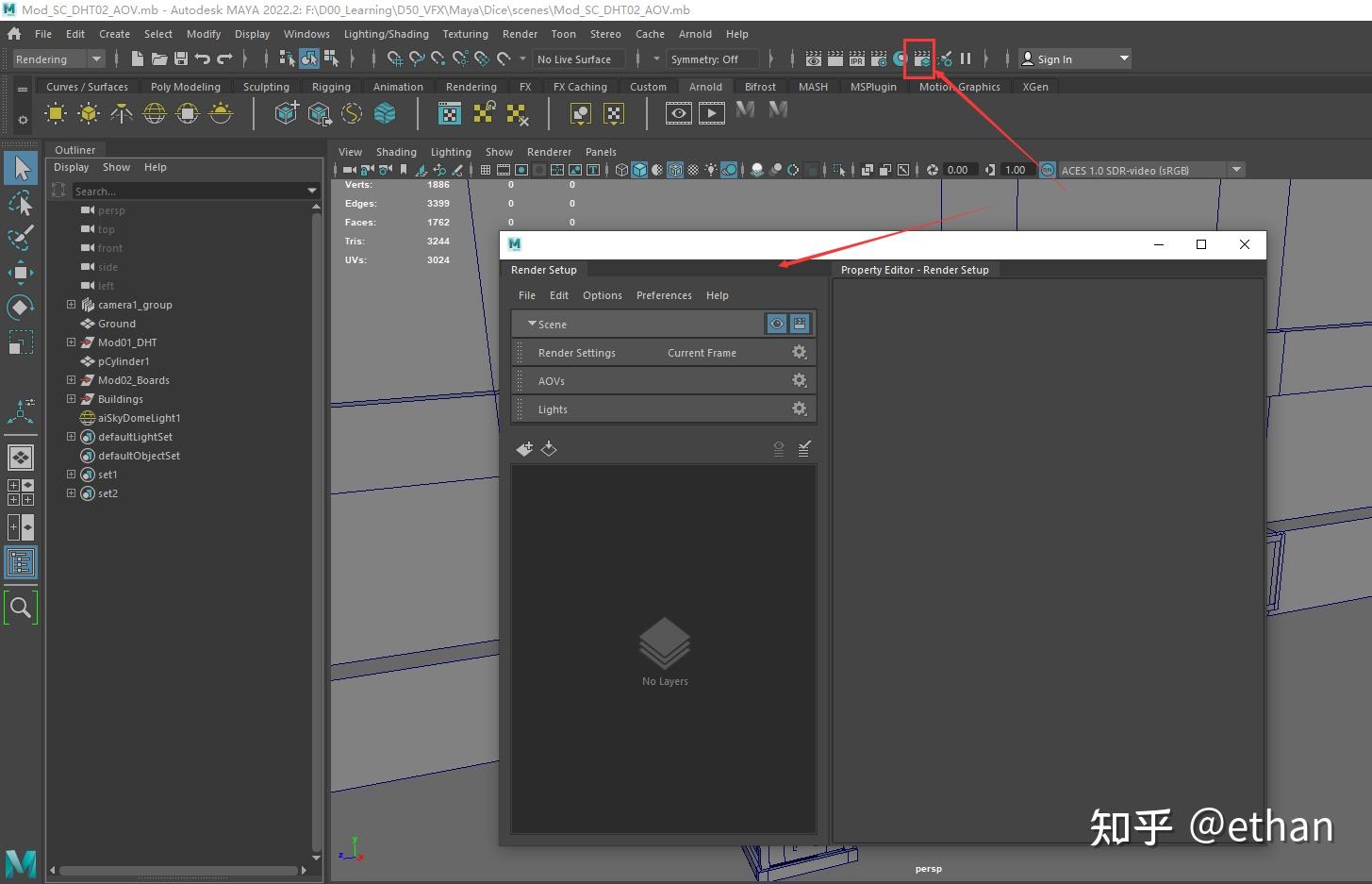Click the Lights settings gear icon
Screen dimensions: 1372x884
pyautogui.click(x=799, y=409)
